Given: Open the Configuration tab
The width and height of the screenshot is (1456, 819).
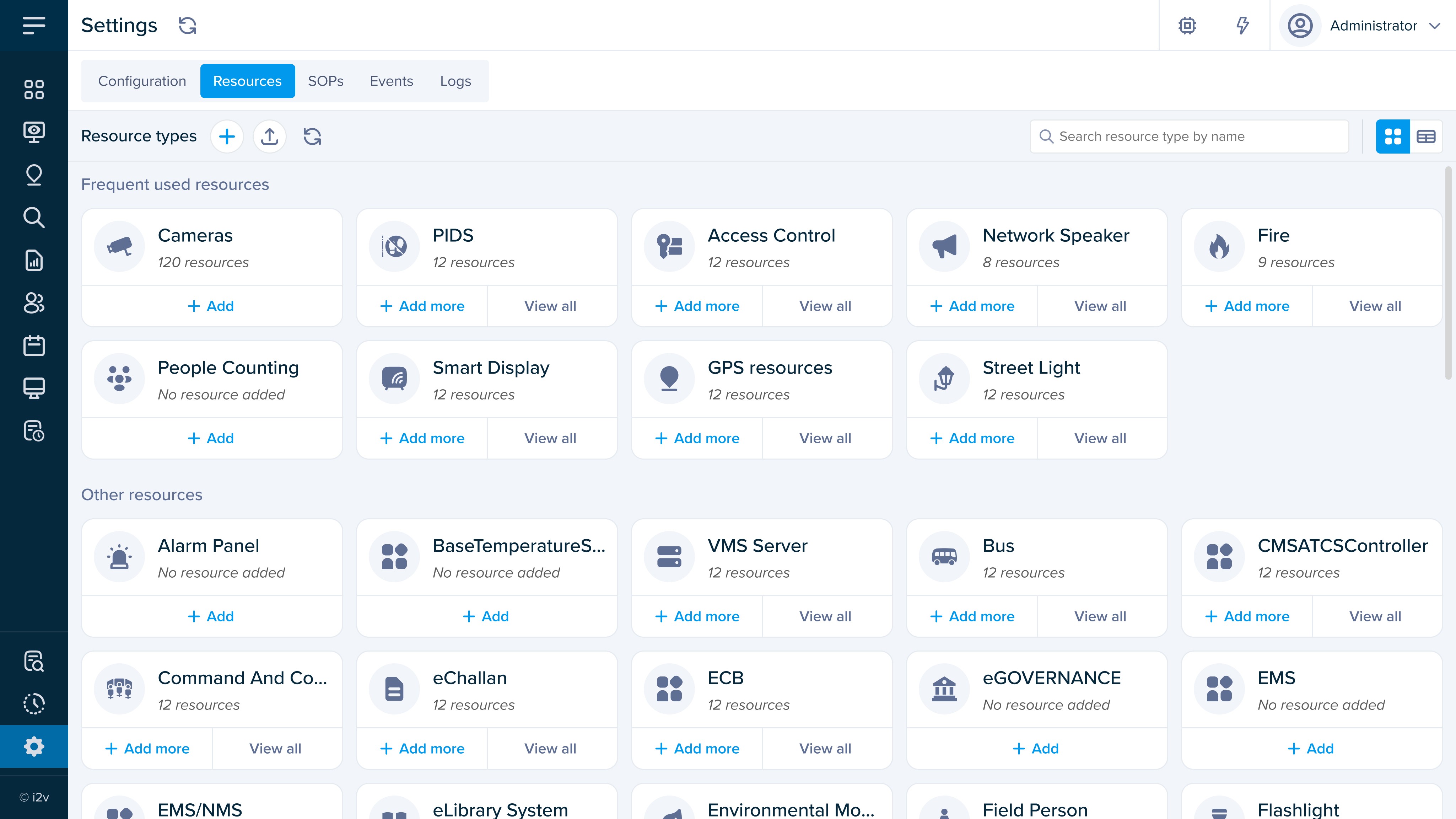Looking at the screenshot, I should [142, 81].
